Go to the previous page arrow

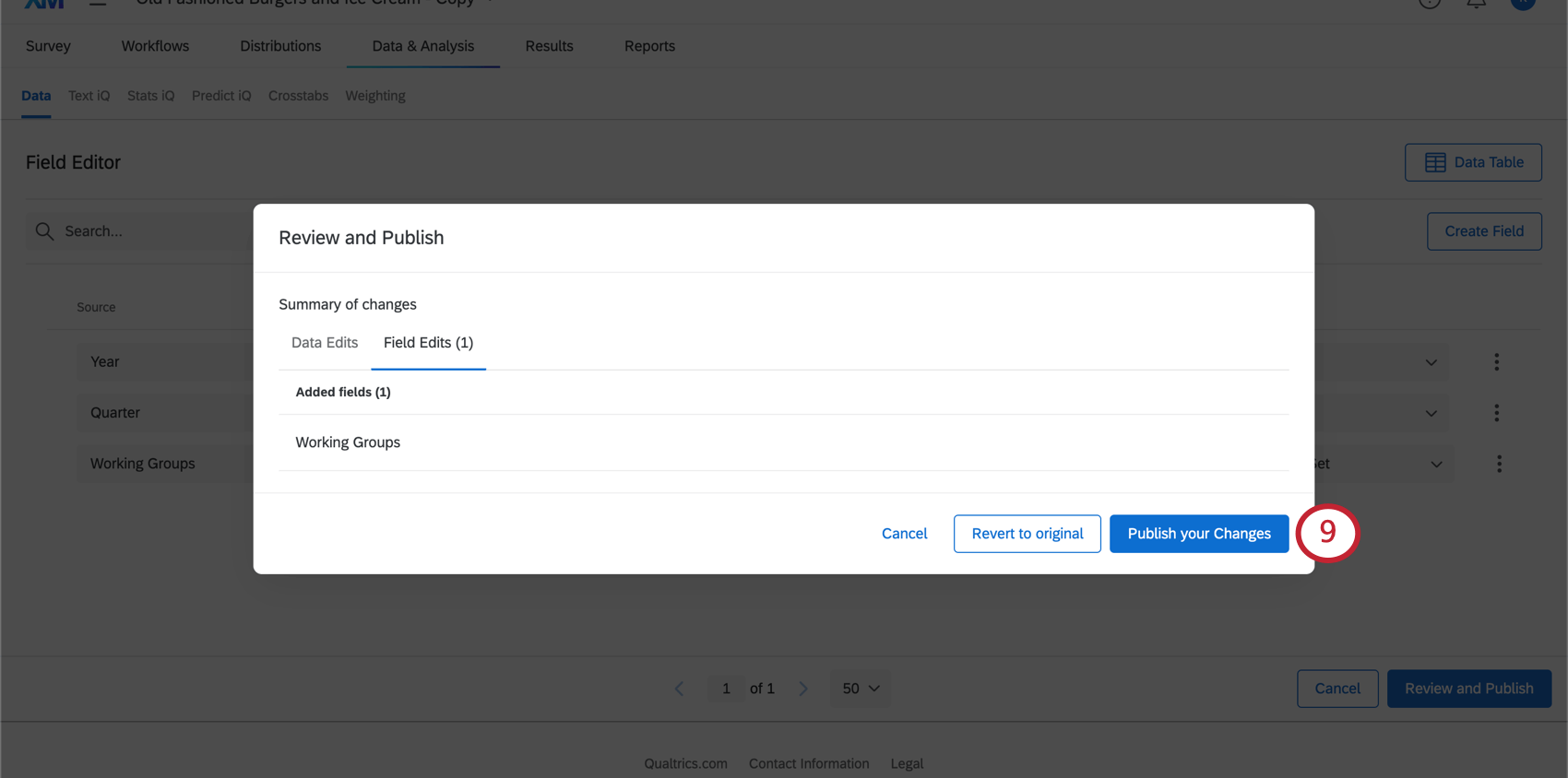tap(680, 689)
